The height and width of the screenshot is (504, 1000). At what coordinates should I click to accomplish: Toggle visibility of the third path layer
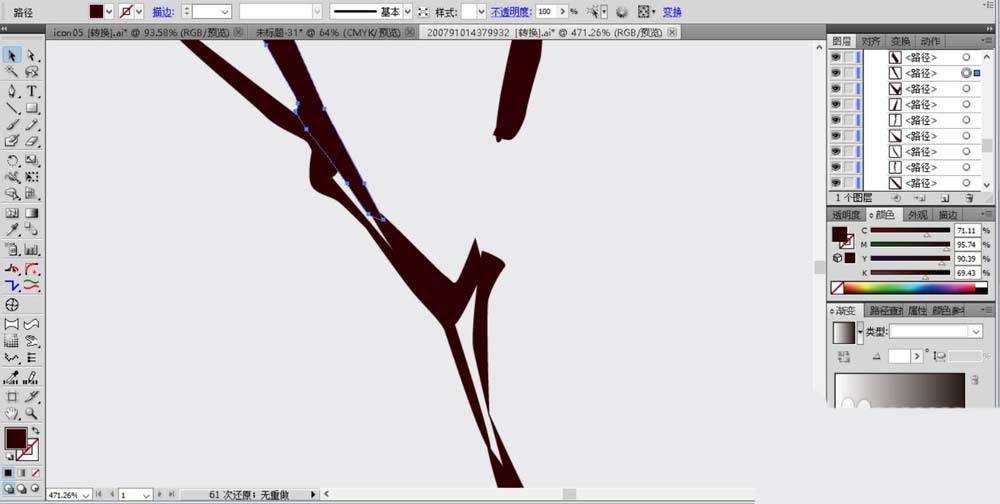835,89
